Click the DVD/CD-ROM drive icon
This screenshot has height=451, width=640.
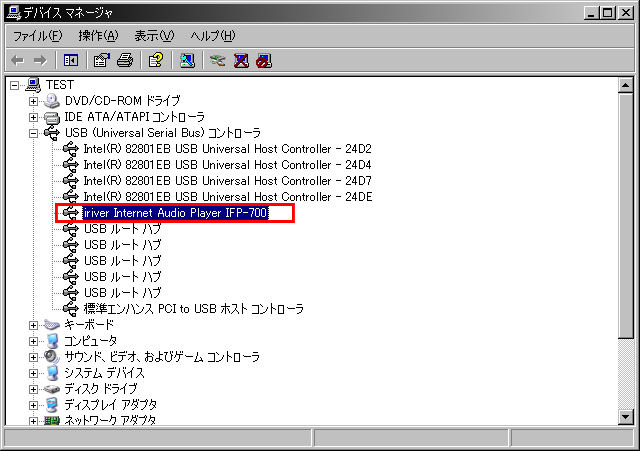click(x=52, y=100)
